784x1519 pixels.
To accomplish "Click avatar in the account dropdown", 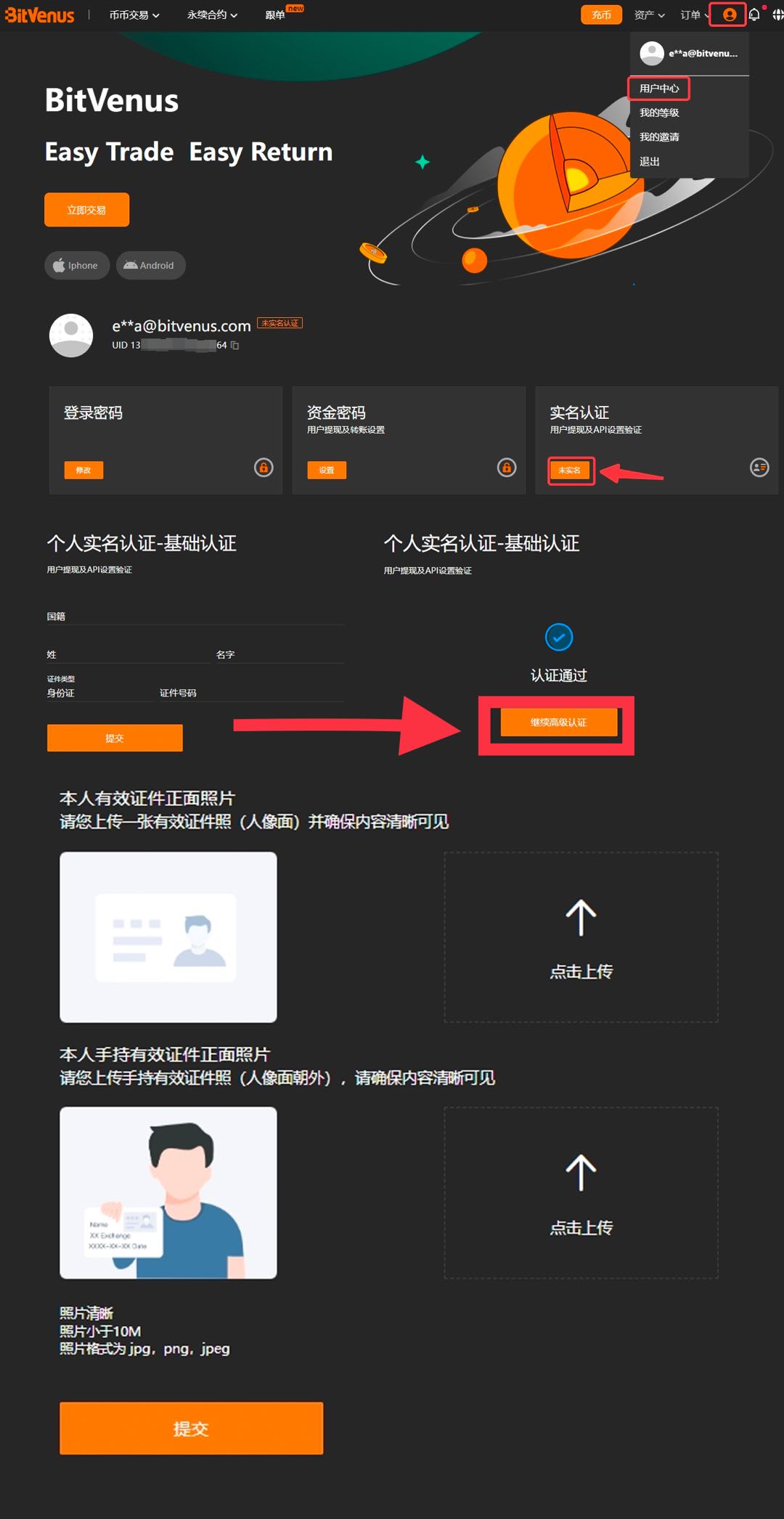I will pyautogui.click(x=652, y=53).
